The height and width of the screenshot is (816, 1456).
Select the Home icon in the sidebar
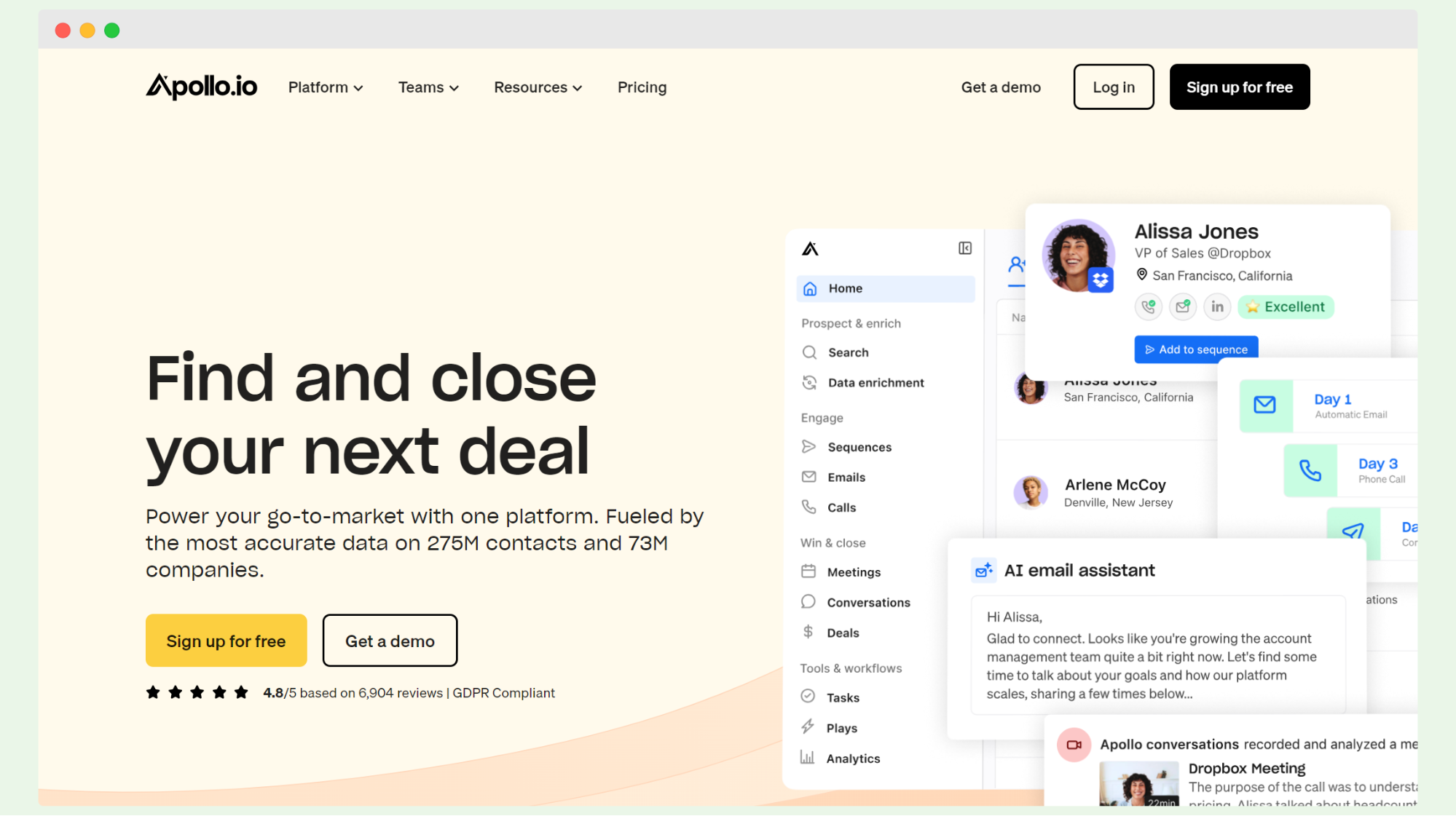(810, 288)
